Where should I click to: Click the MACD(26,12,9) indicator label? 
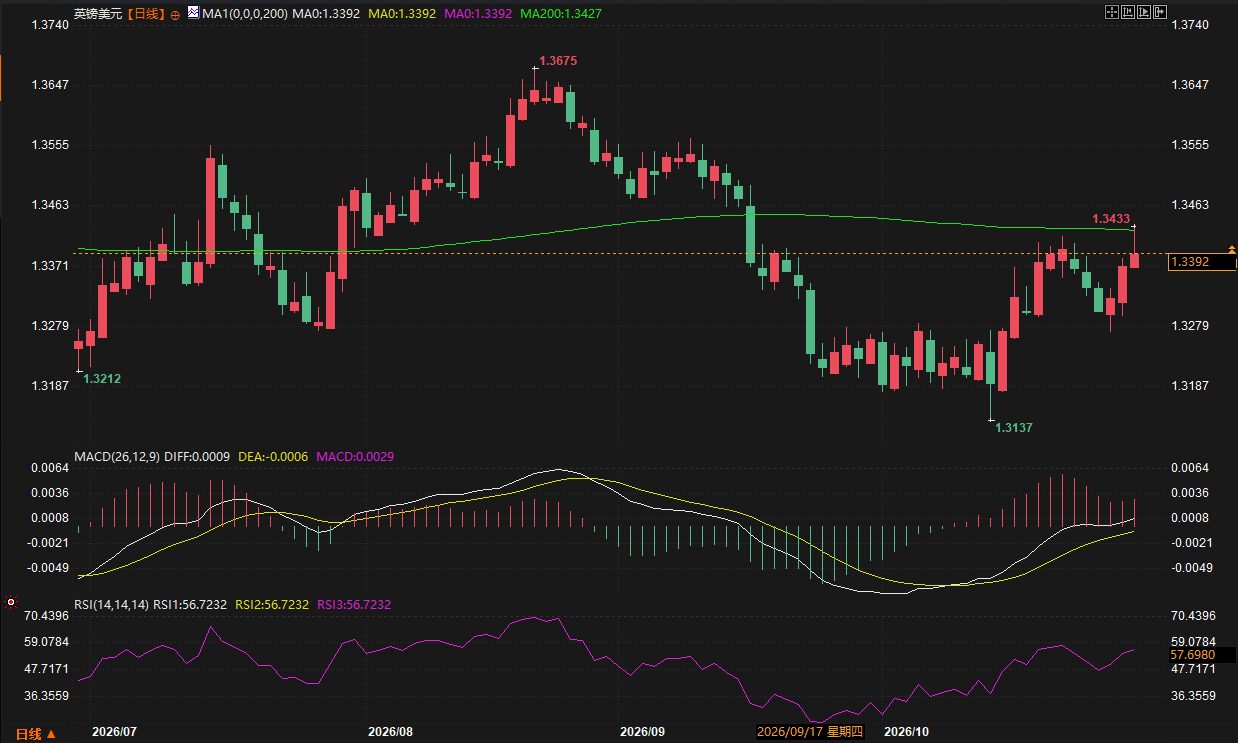click(x=118, y=457)
